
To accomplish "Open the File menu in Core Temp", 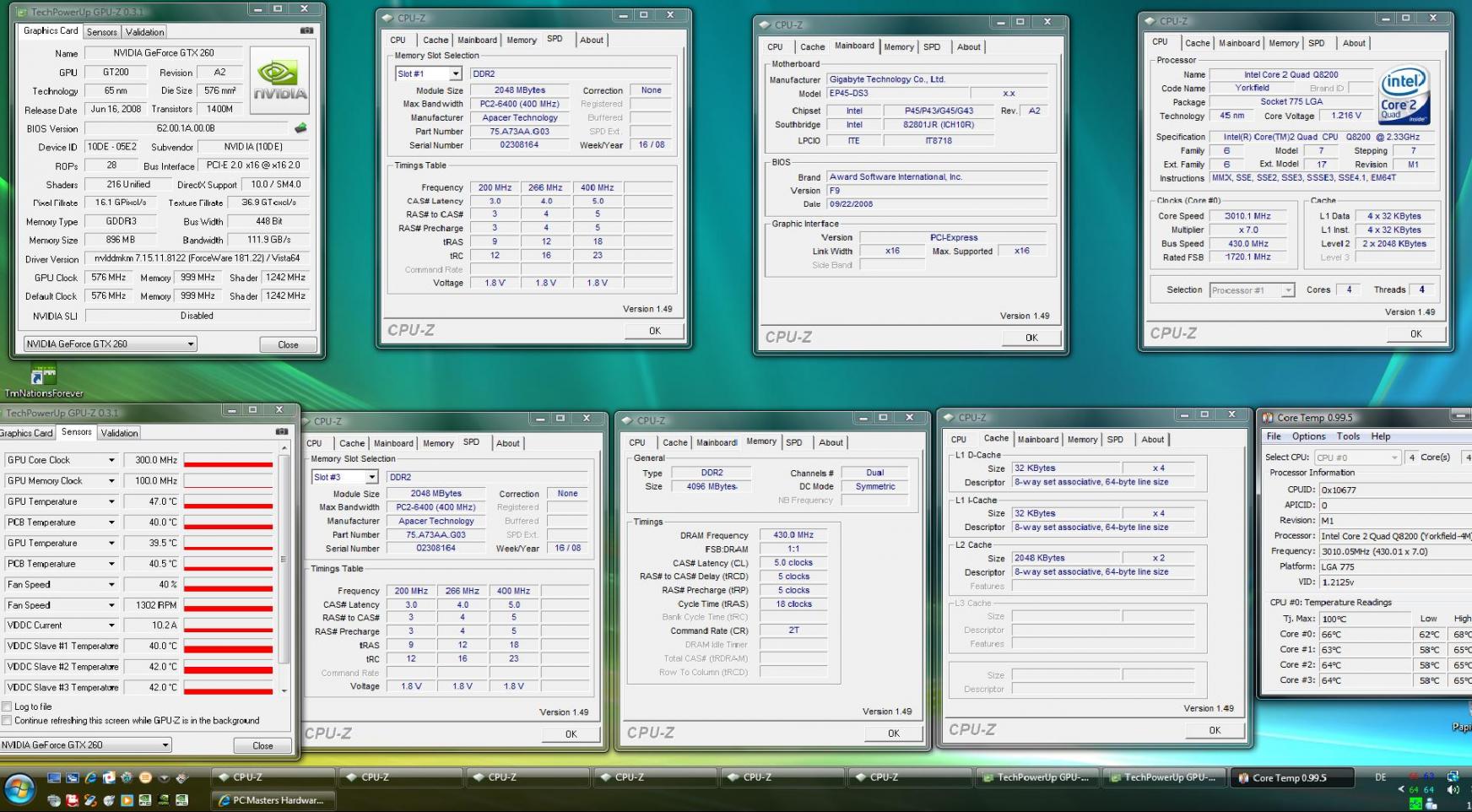I will tap(1274, 436).
